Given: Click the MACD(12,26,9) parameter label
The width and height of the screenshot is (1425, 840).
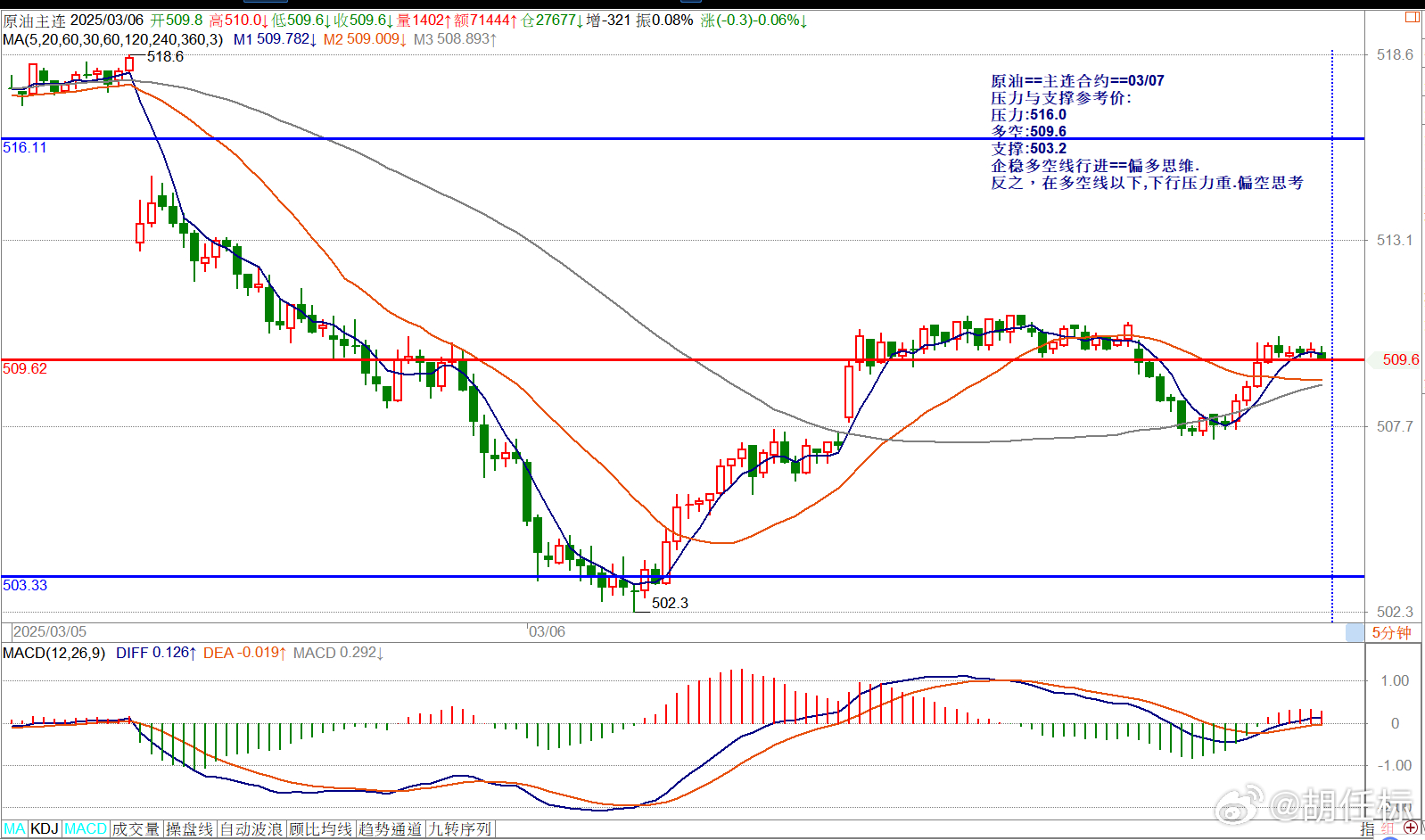Looking at the screenshot, I should tap(54, 653).
